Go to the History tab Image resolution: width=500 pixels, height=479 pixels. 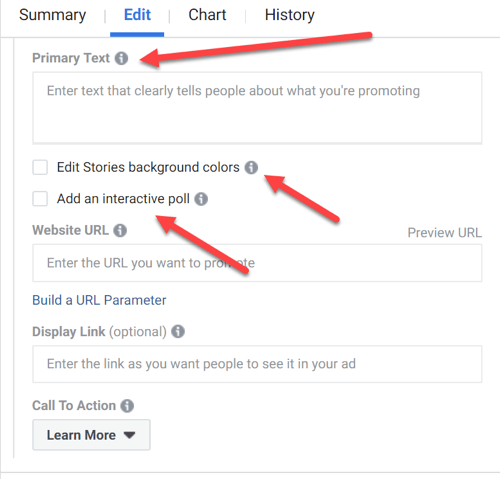point(290,15)
